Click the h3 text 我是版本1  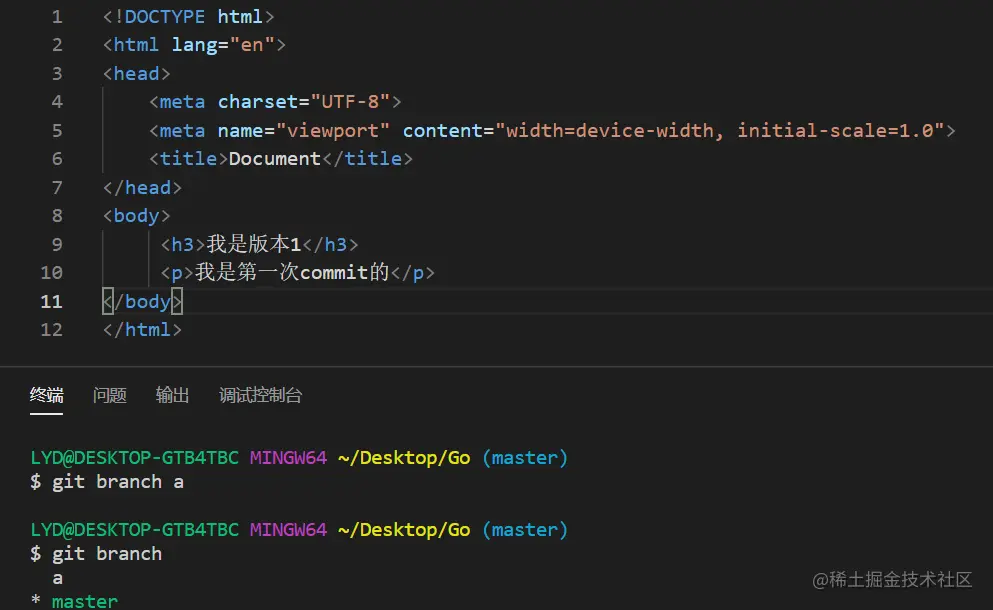(254, 244)
